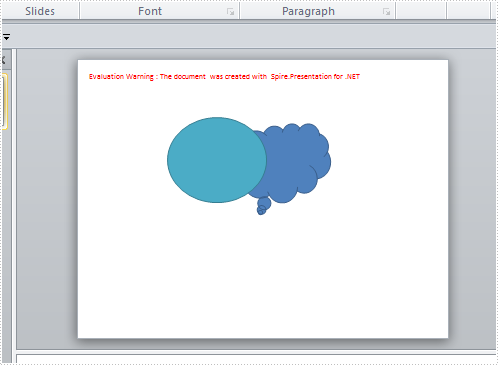Click inside the notes pane below the slide

(256, 359)
